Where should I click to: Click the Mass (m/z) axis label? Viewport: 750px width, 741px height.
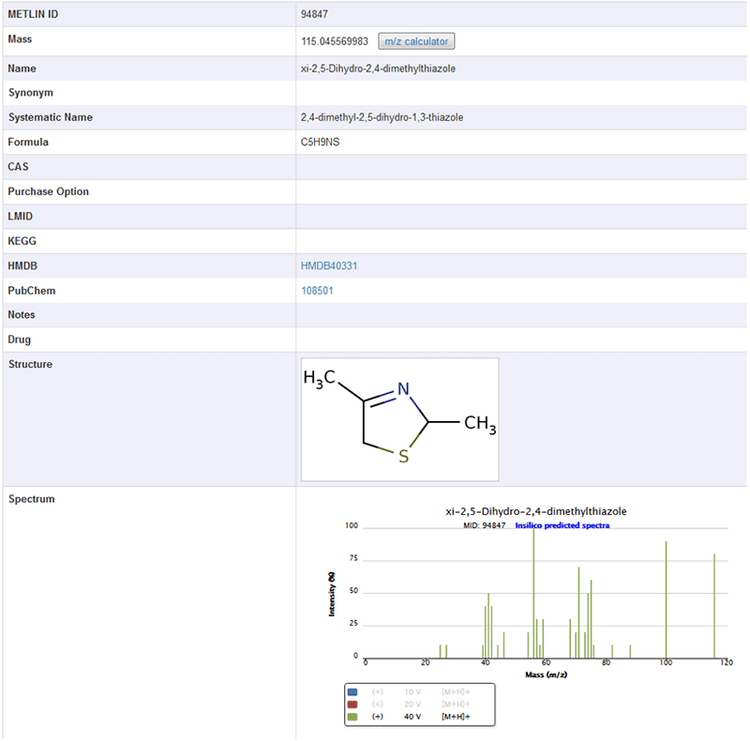548,674
